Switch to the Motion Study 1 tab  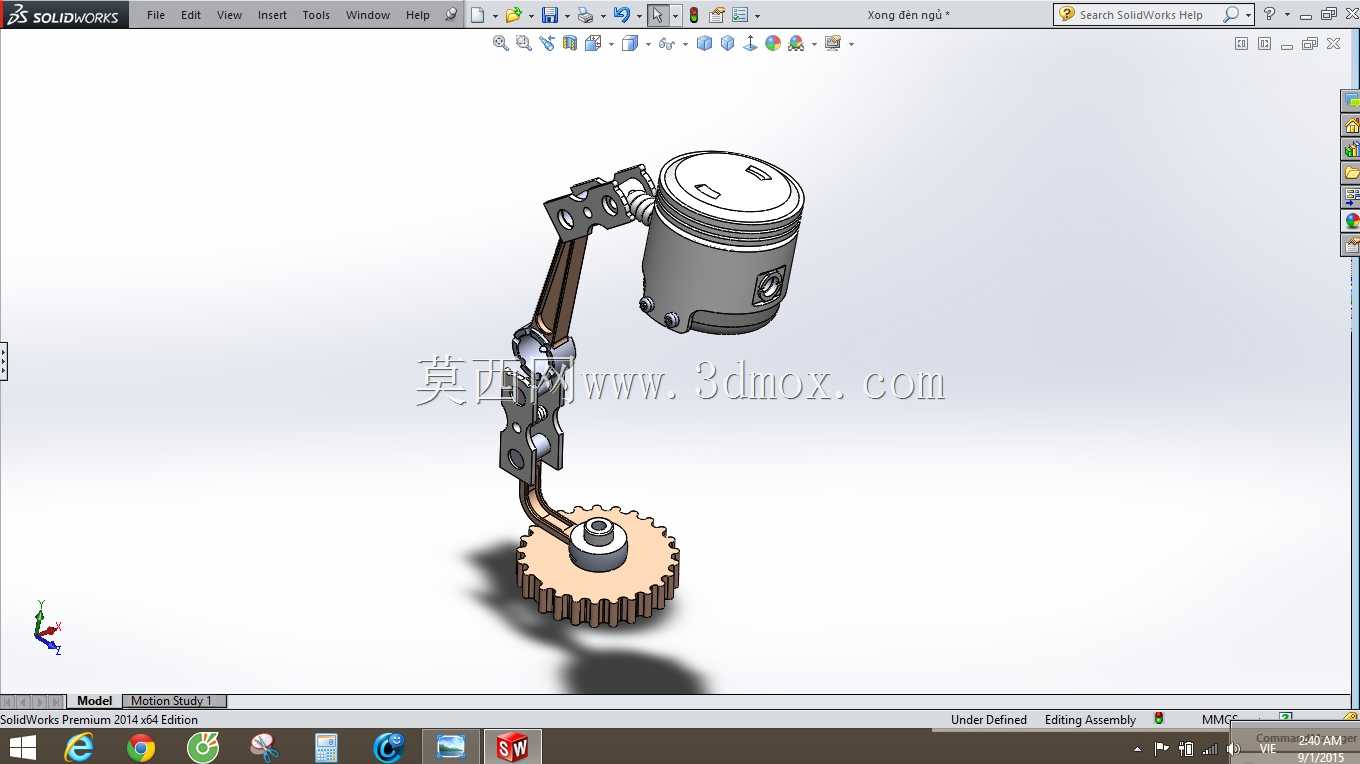tap(172, 701)
